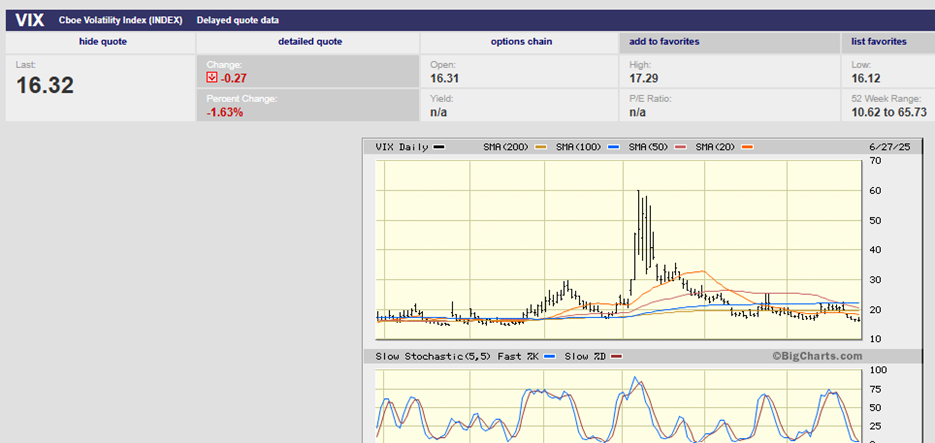Click the change value -0.27

(x=234, y=78)
